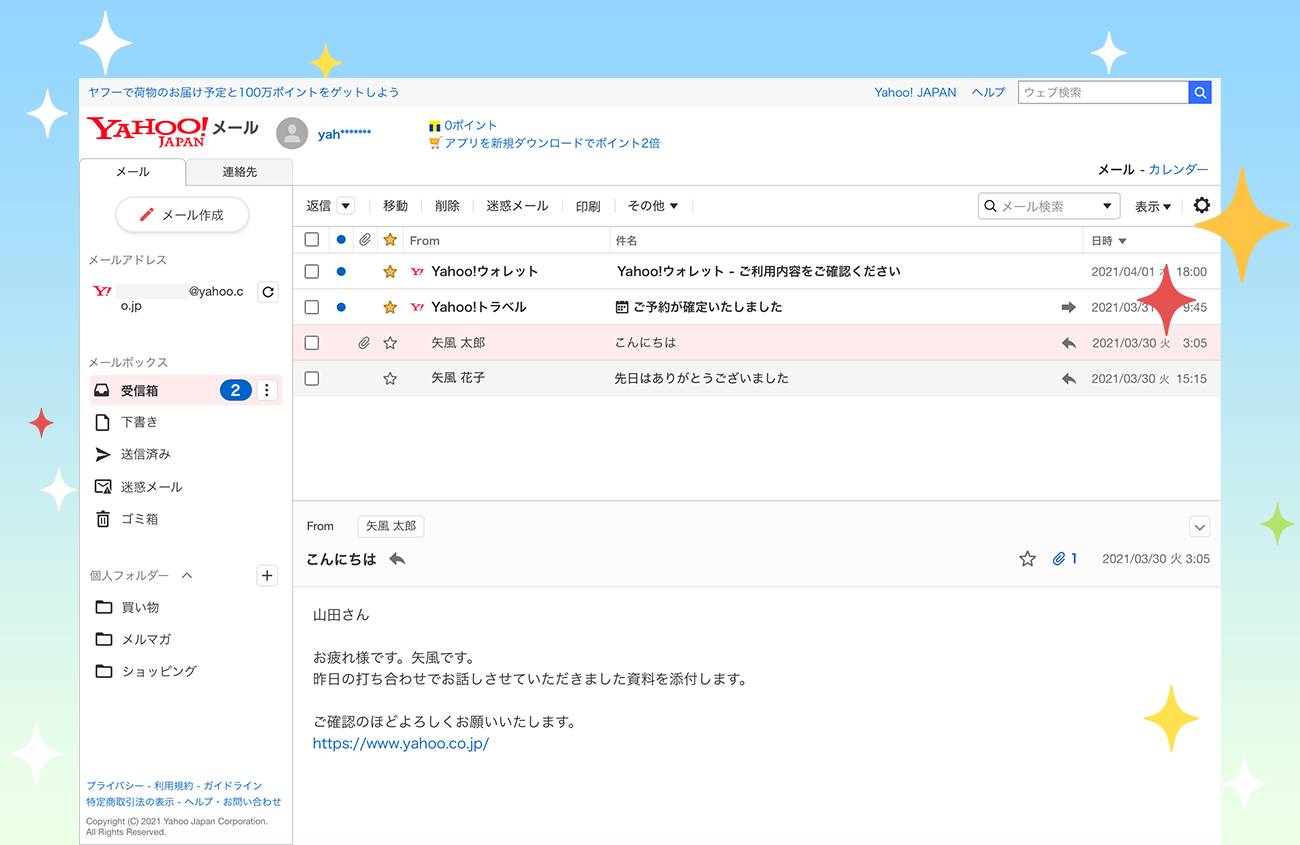Open inbox options three-dot menu
Screen dimensions: 1300x845
coord(266,390)
